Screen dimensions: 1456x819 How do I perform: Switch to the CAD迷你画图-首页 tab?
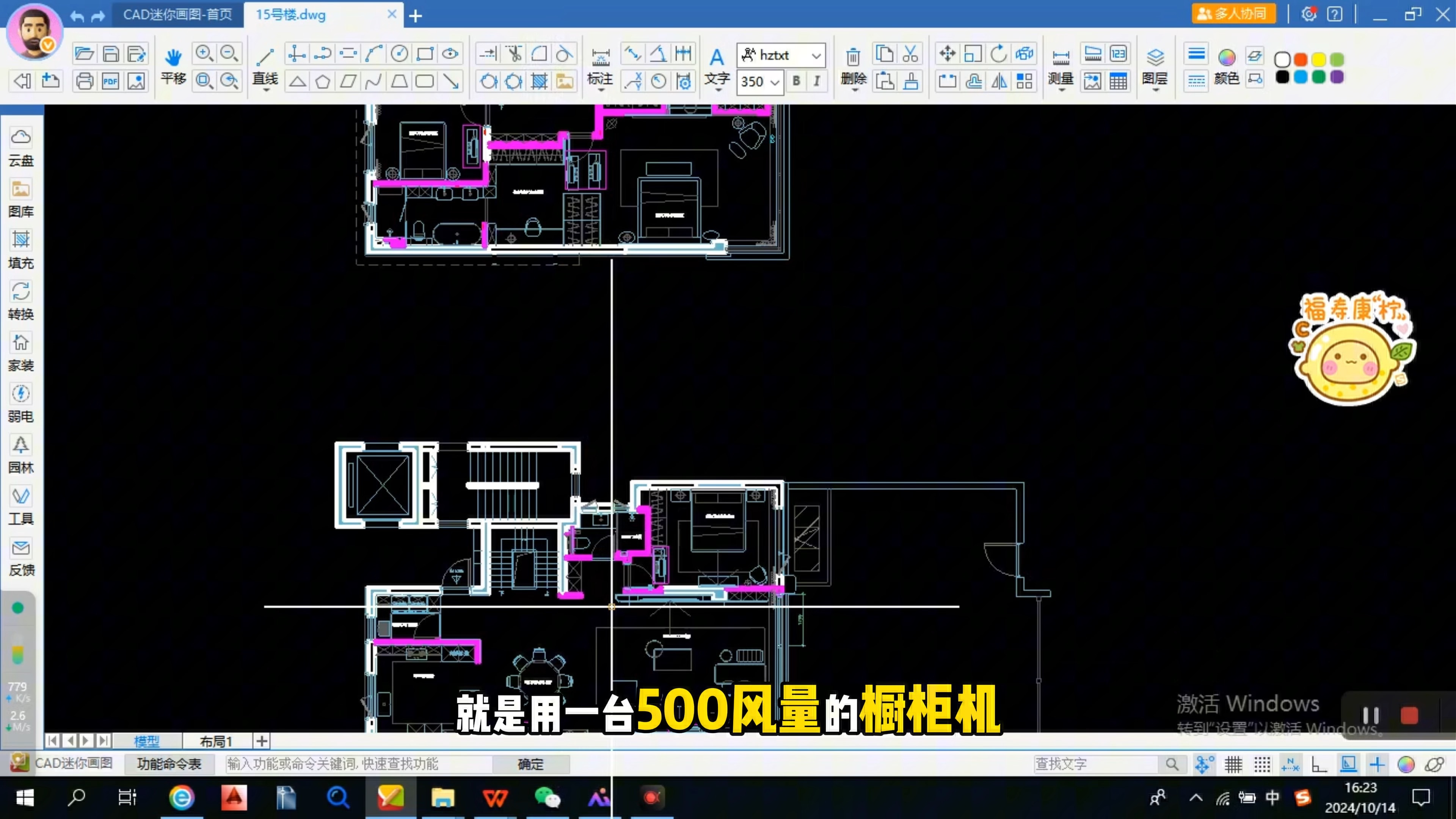[x=177, y=15]
